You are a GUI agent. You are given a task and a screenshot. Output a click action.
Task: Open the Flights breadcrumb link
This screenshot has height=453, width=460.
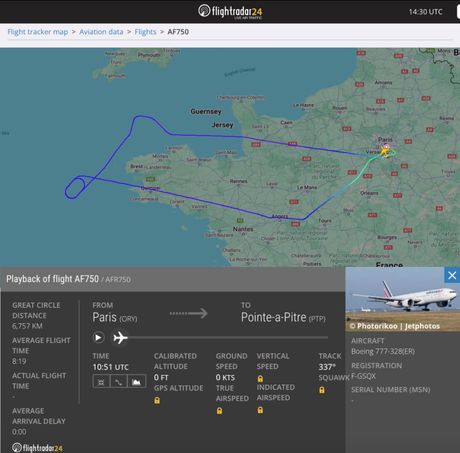145,32
